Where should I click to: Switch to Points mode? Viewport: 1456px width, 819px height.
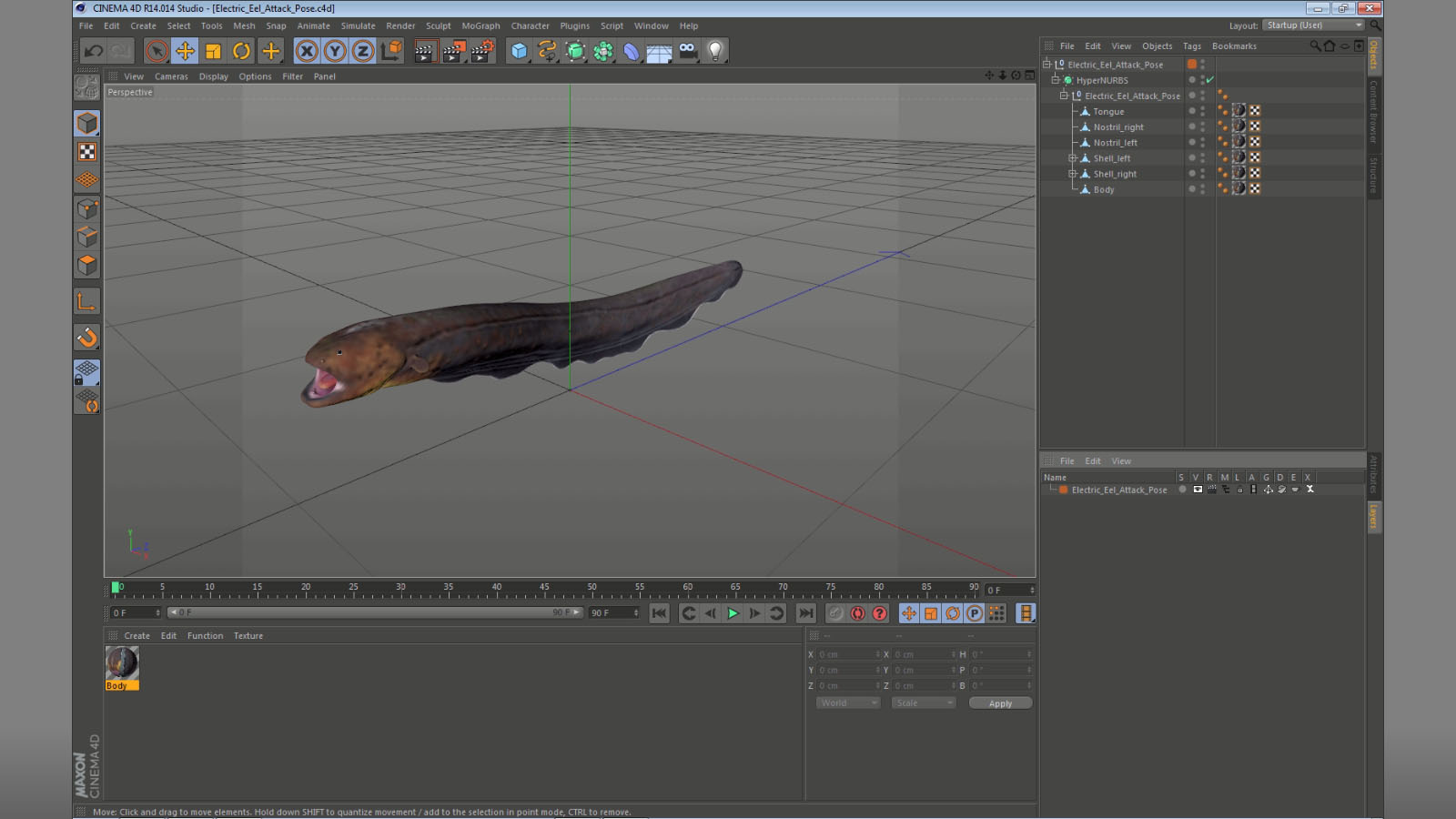coord(87,208)
